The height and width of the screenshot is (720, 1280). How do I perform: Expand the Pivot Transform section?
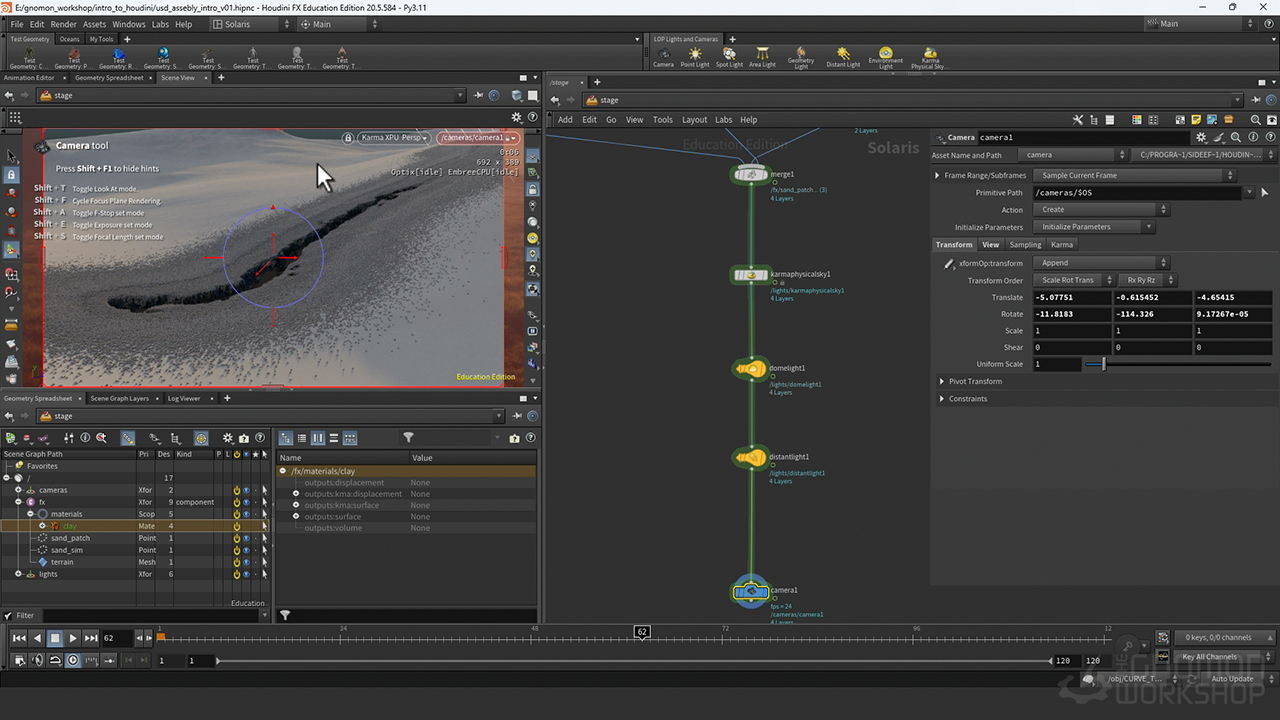[x=942, y=381]
